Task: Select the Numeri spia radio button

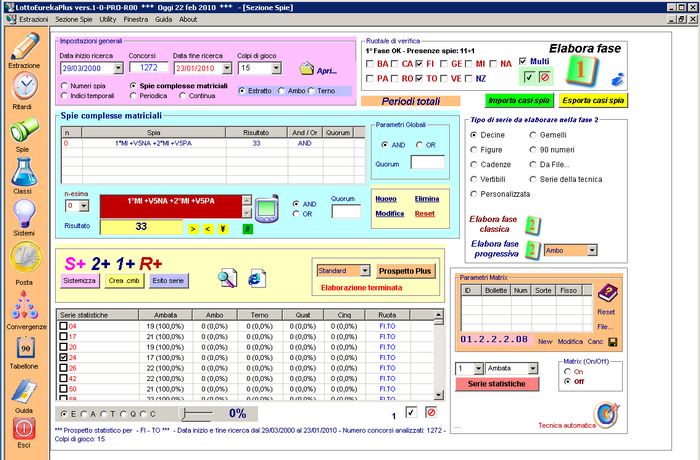Action: 64,86
